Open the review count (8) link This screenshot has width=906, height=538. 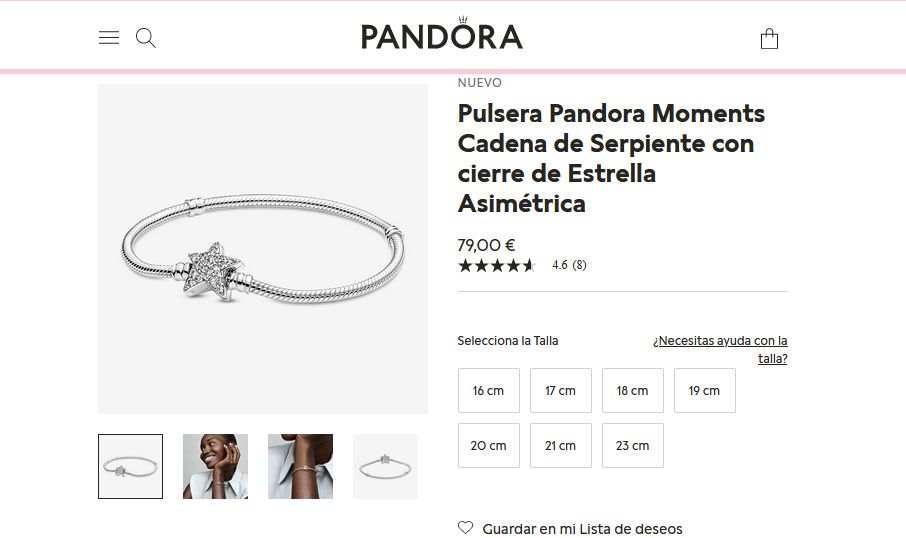pyautogui.click(x=580, y=265)
